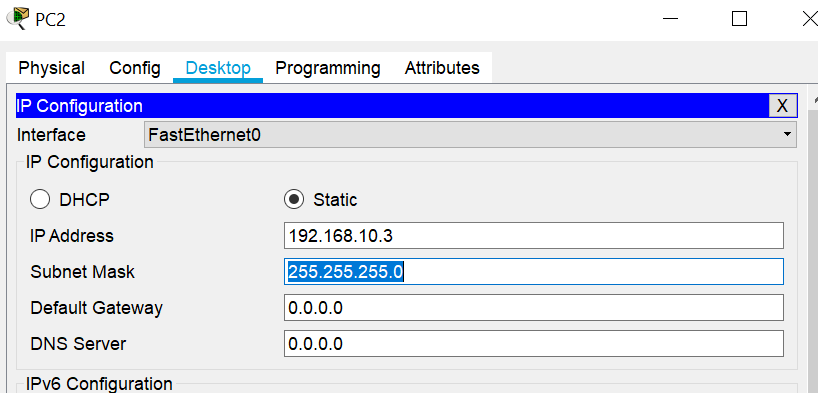Click the IP Address field 192.168.10.3
The height and width of the screenshot is (393, 818).
(x=534, y=236)
